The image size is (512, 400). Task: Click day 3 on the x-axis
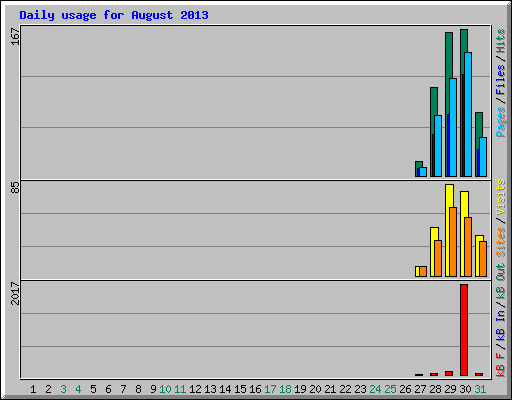[x=63, y=389]
